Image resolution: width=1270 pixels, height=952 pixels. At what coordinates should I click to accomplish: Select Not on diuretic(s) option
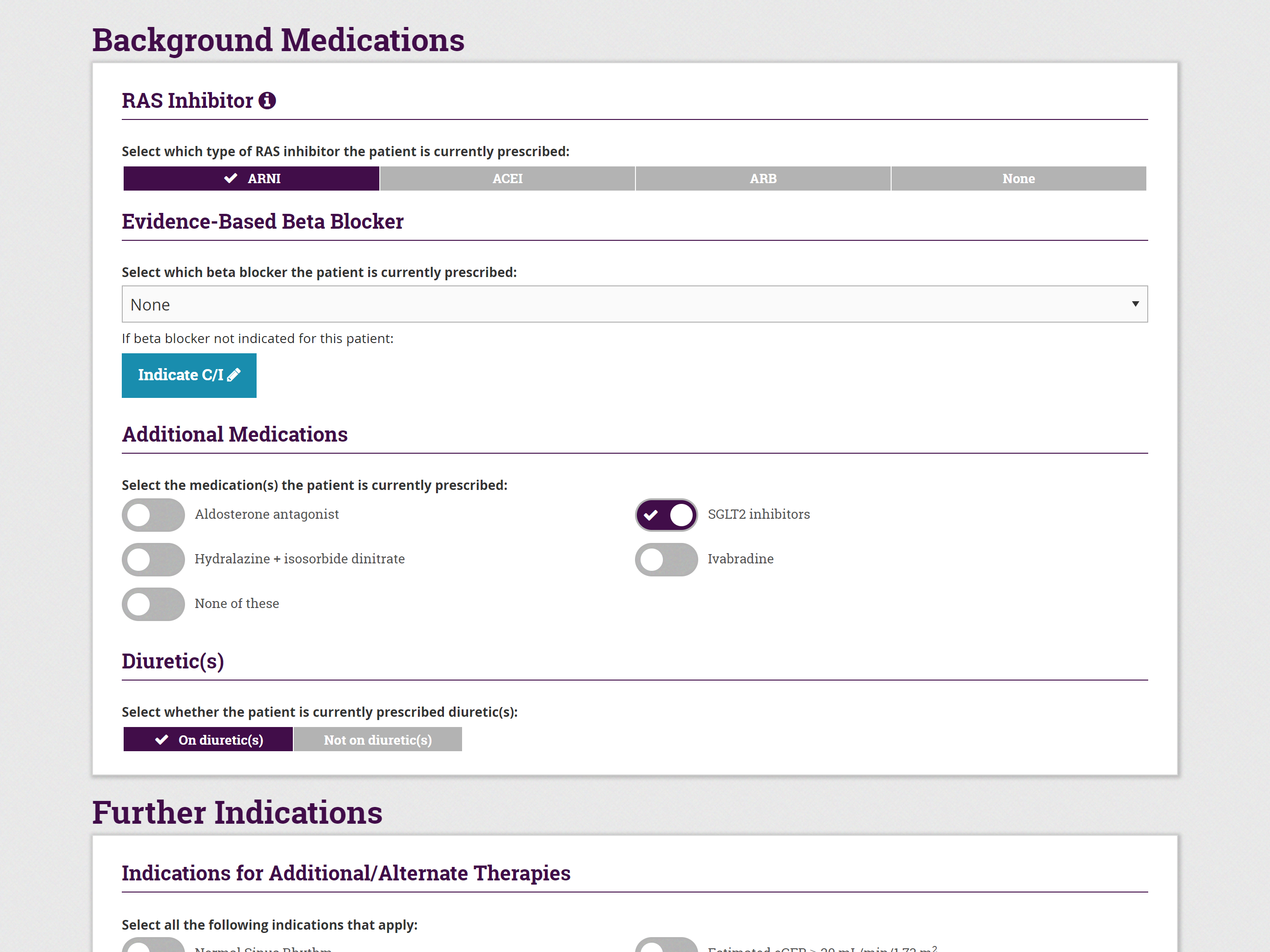378,740
